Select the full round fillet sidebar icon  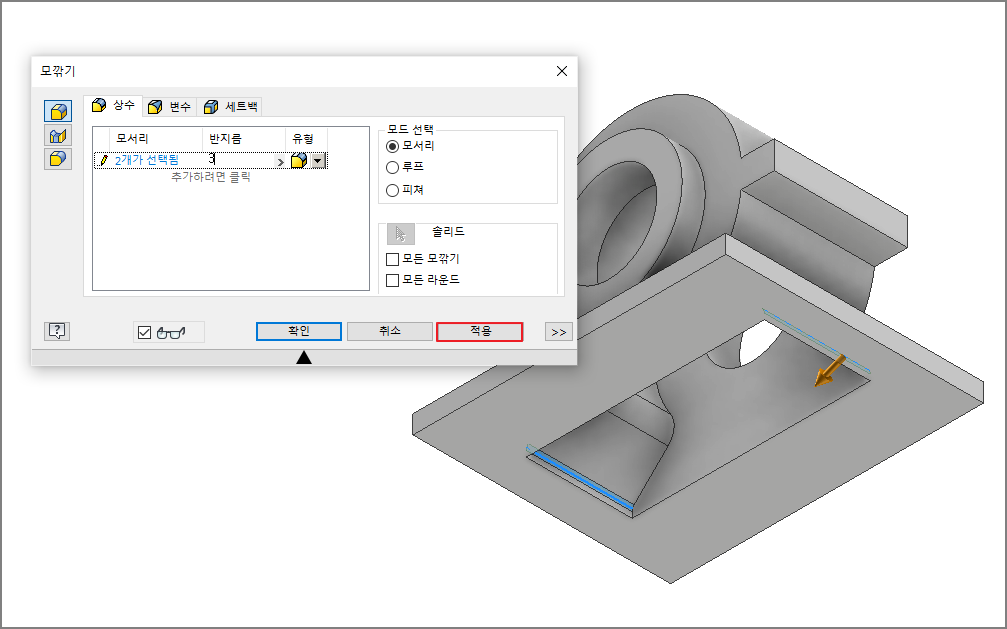point(58,159)
